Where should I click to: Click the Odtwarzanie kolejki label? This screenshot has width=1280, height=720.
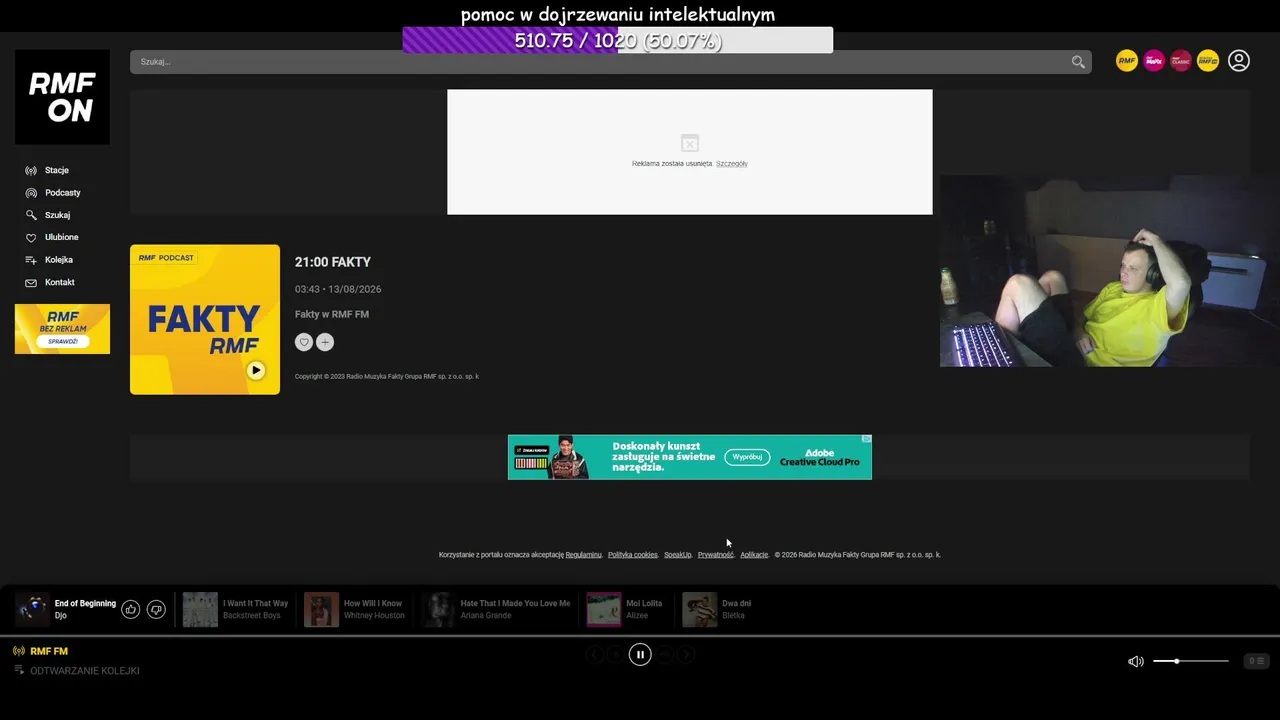coord(85,671)
